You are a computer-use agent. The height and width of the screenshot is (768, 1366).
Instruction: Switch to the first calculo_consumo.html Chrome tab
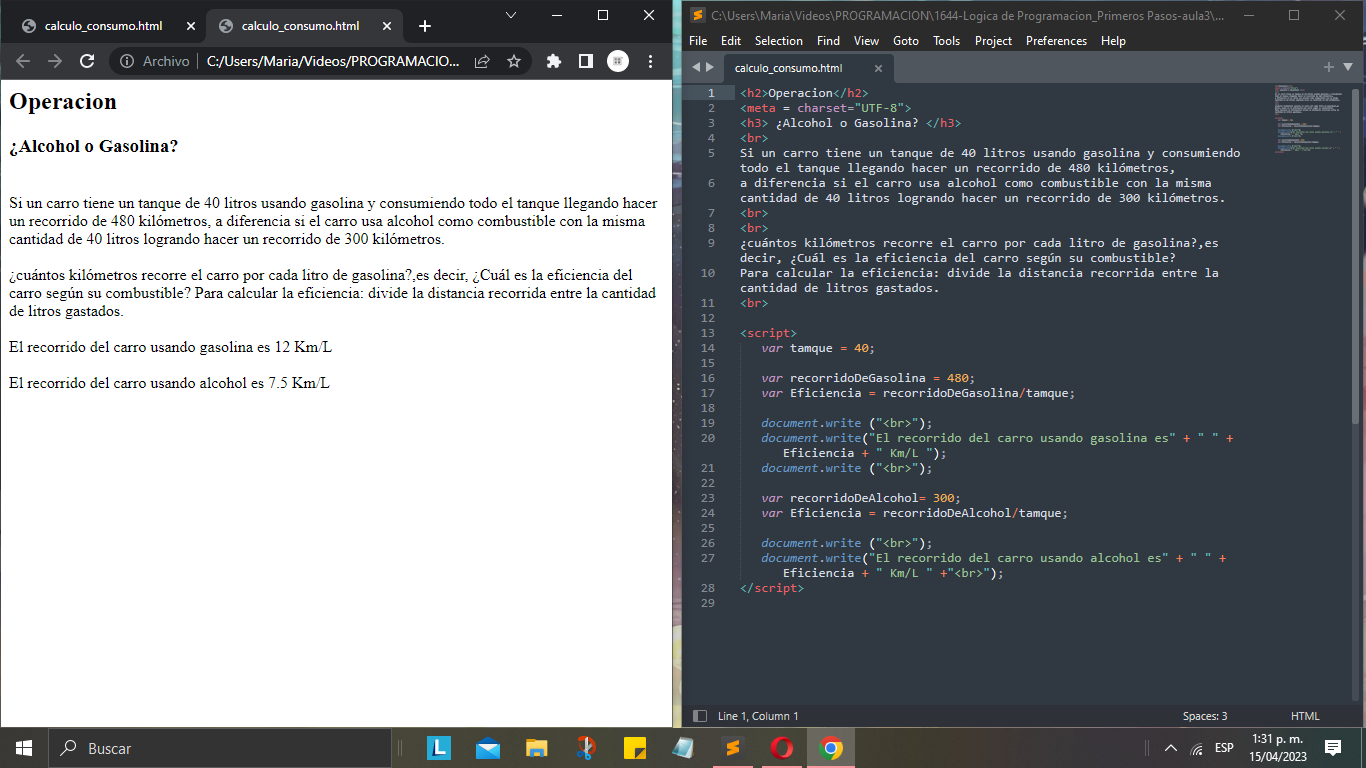pyautogui.click(x=103, y=26)
